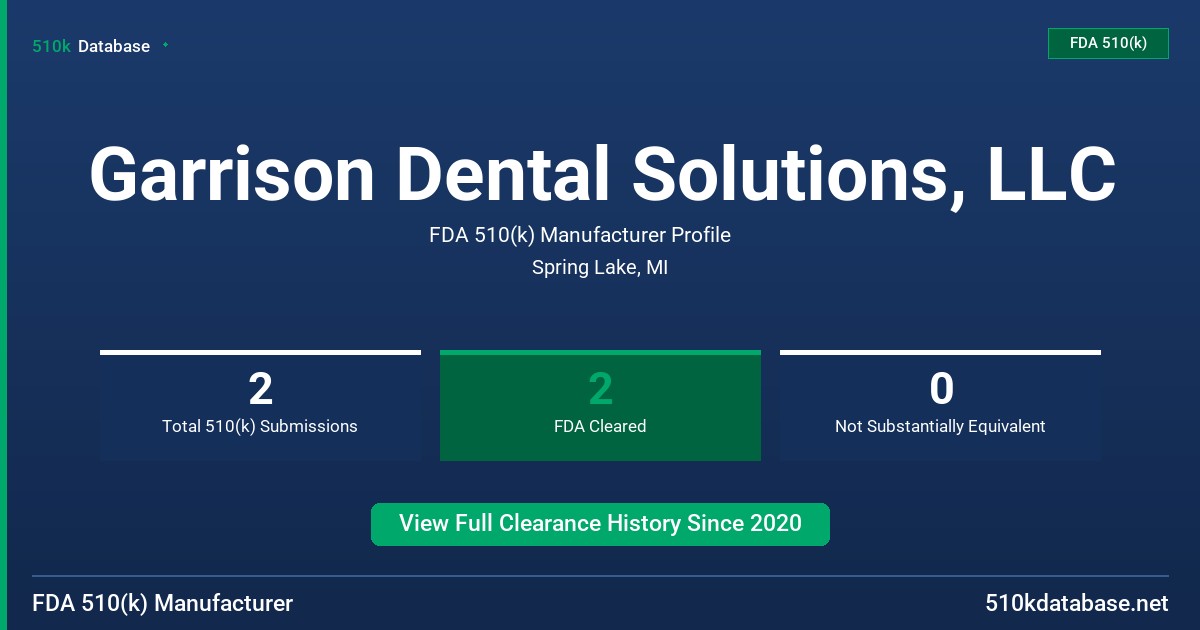Click the Spring Lake, MI location text
This screenshot has width=1200, height=630.
600,268
